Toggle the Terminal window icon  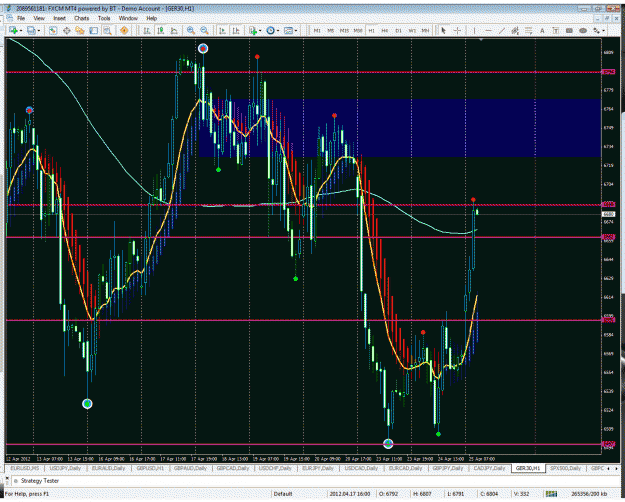point(94,30)
